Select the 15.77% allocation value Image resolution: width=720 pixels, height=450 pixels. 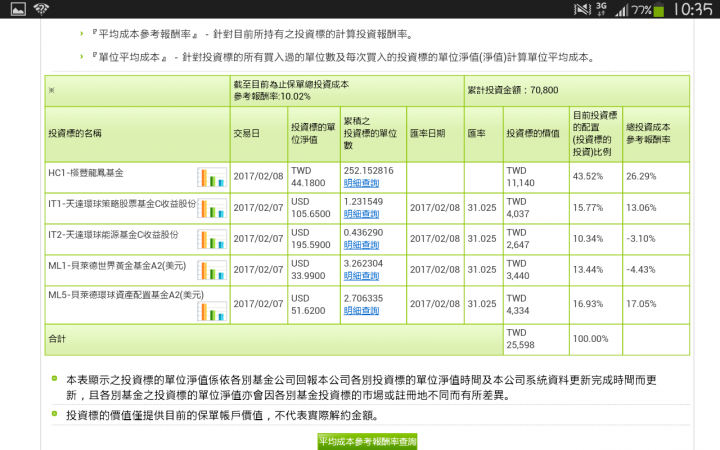588,208
